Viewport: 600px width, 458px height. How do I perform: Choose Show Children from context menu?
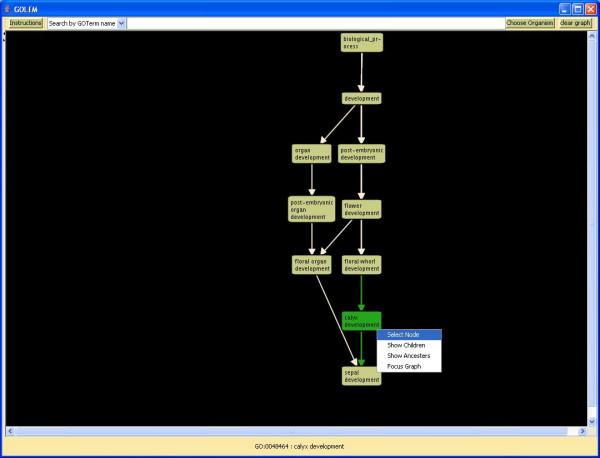(408, 345)
